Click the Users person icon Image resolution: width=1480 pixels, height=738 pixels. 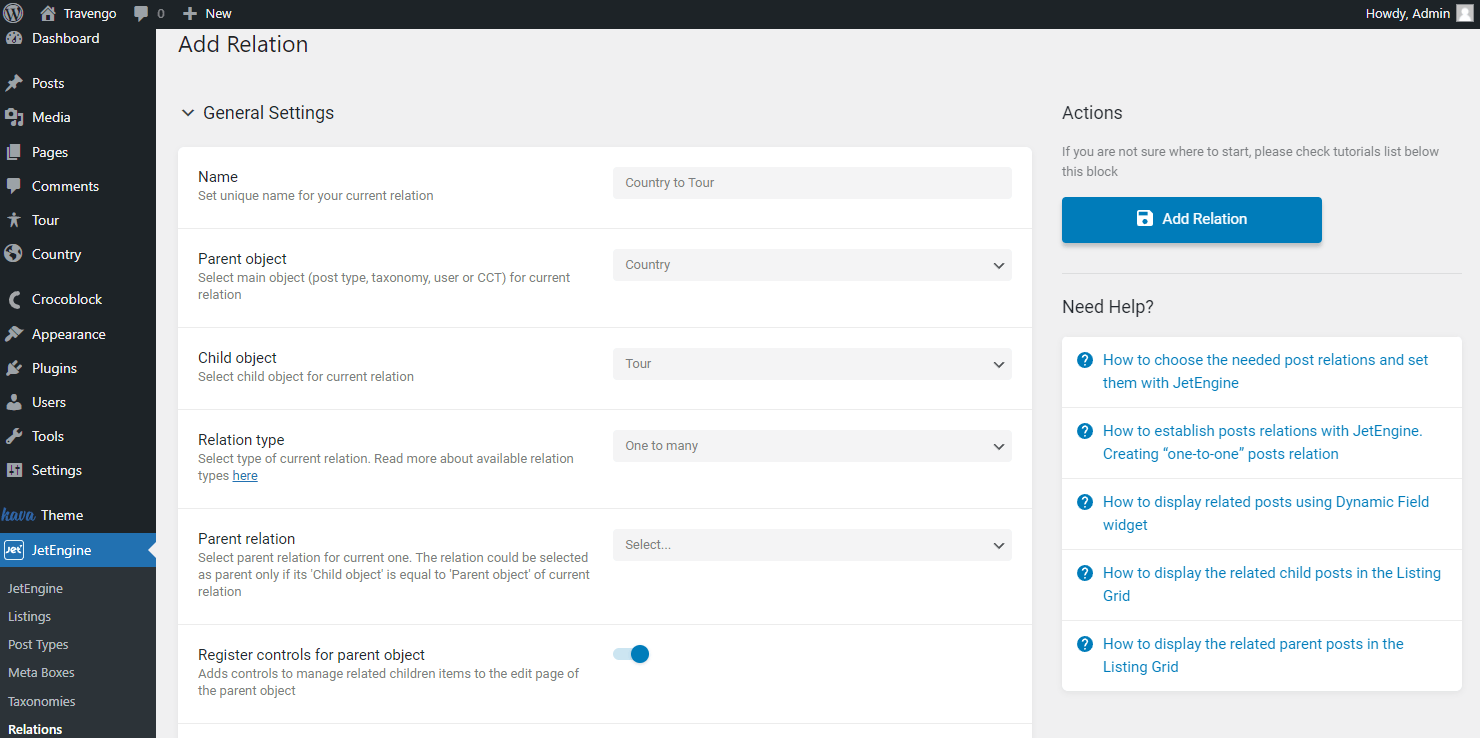14,402
